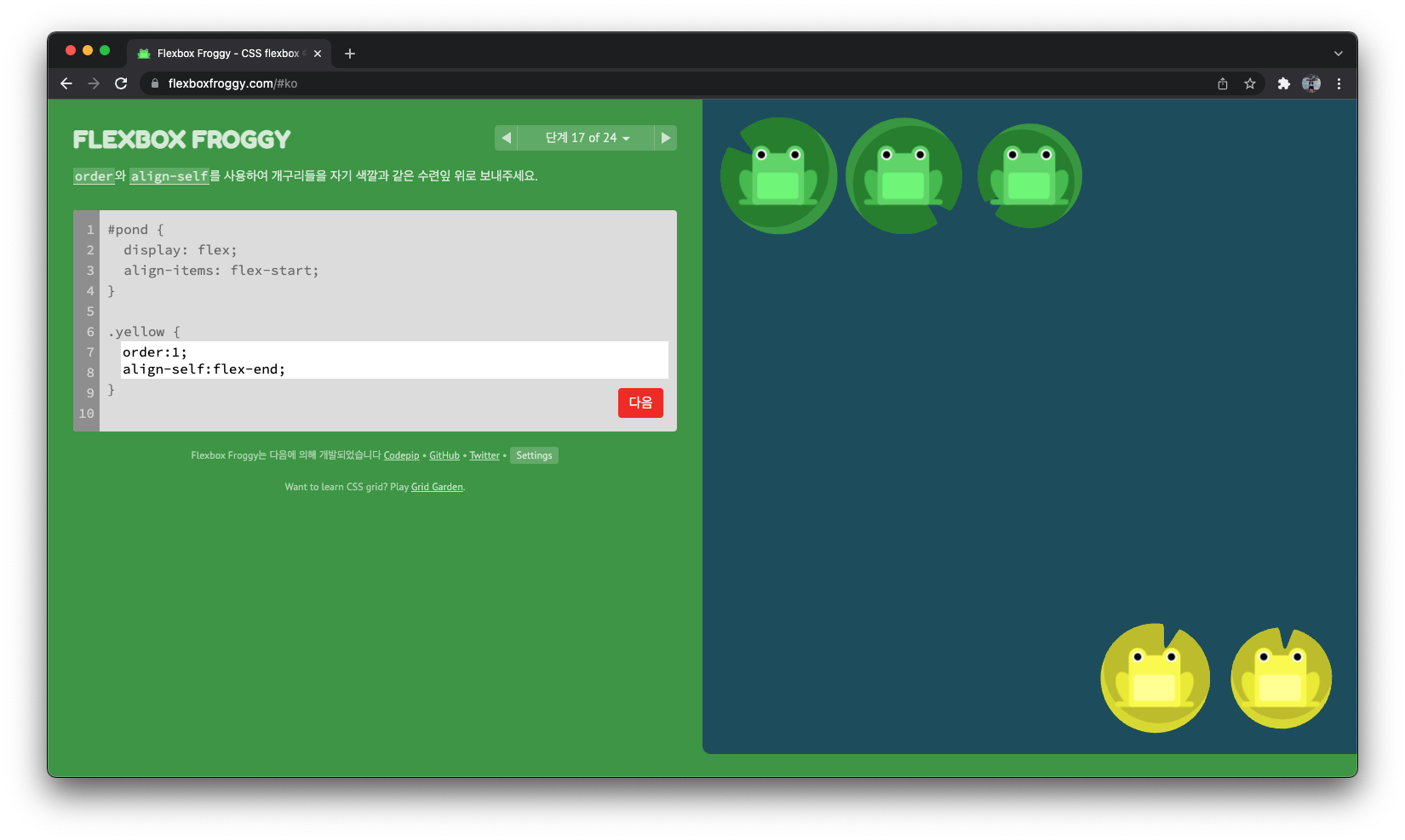View site info via the lock icon

(155, 83)
